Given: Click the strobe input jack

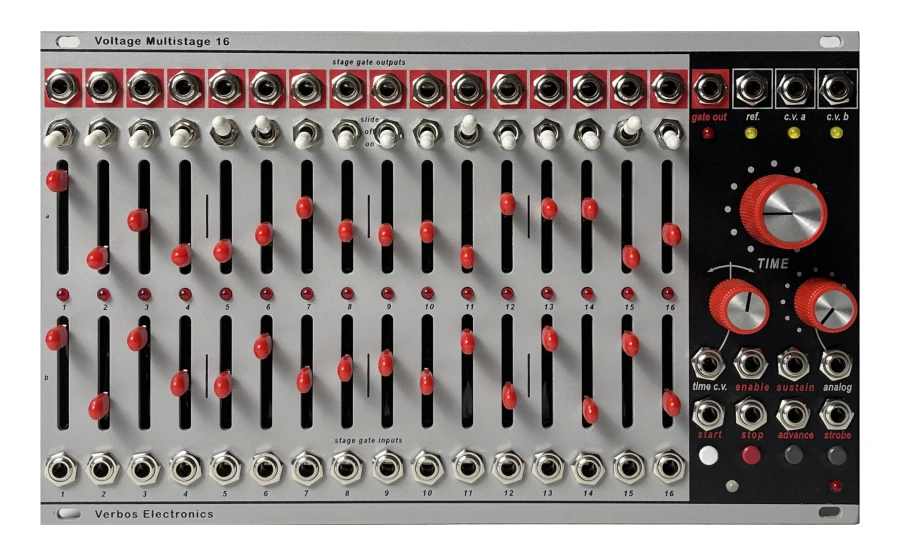Looking at the screenshot, I should point(836,413).
